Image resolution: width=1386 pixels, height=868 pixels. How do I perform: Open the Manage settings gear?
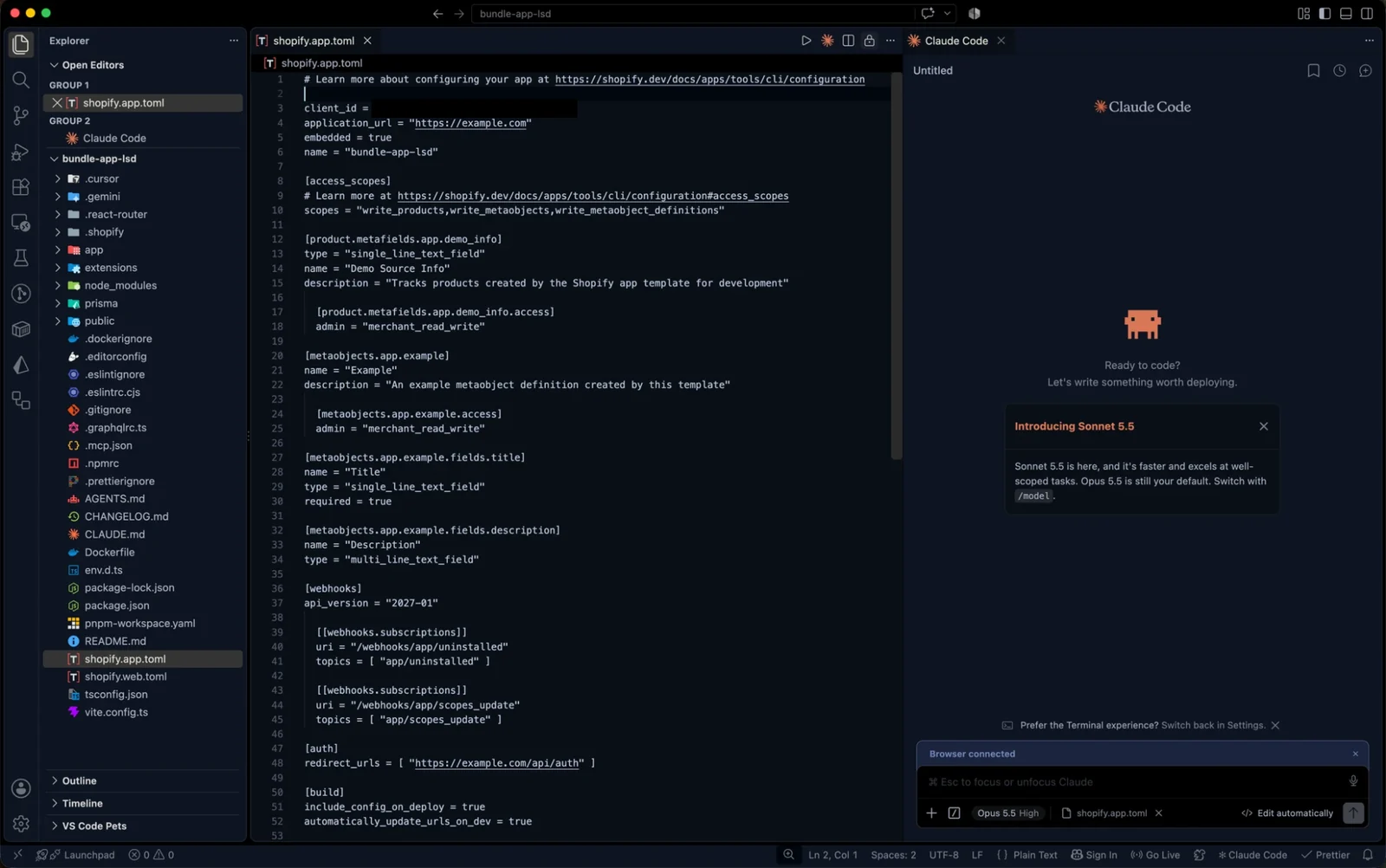(21, 824)
